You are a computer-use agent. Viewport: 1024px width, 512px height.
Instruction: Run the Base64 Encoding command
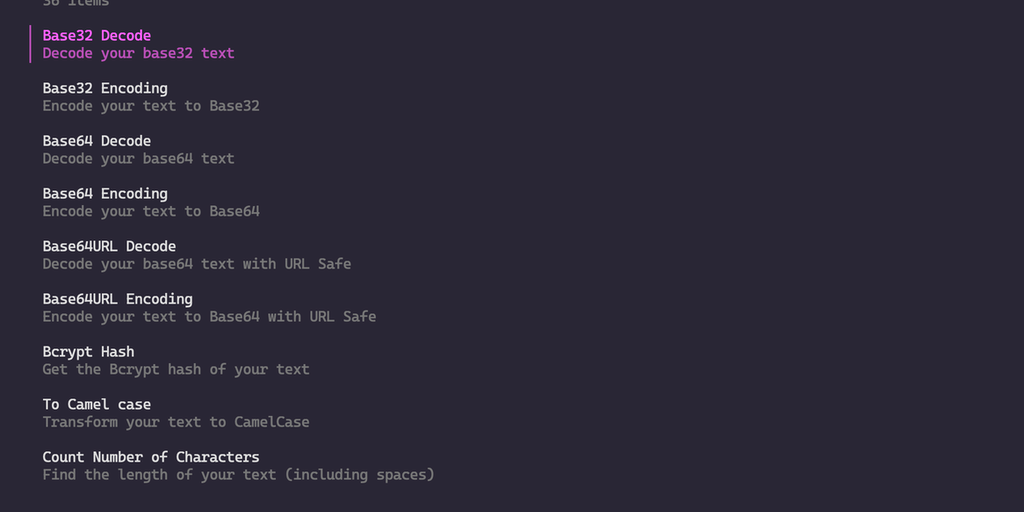point(105,194)
